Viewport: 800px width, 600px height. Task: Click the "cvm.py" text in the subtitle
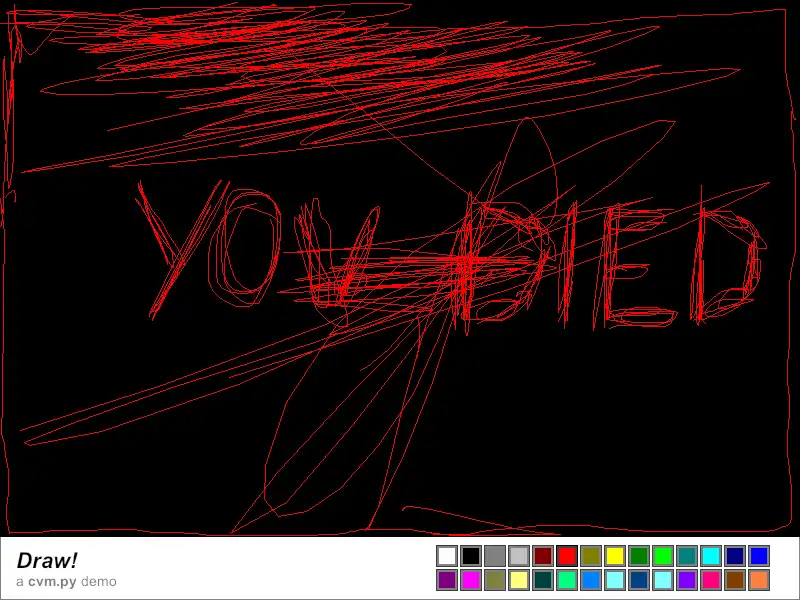52,582
